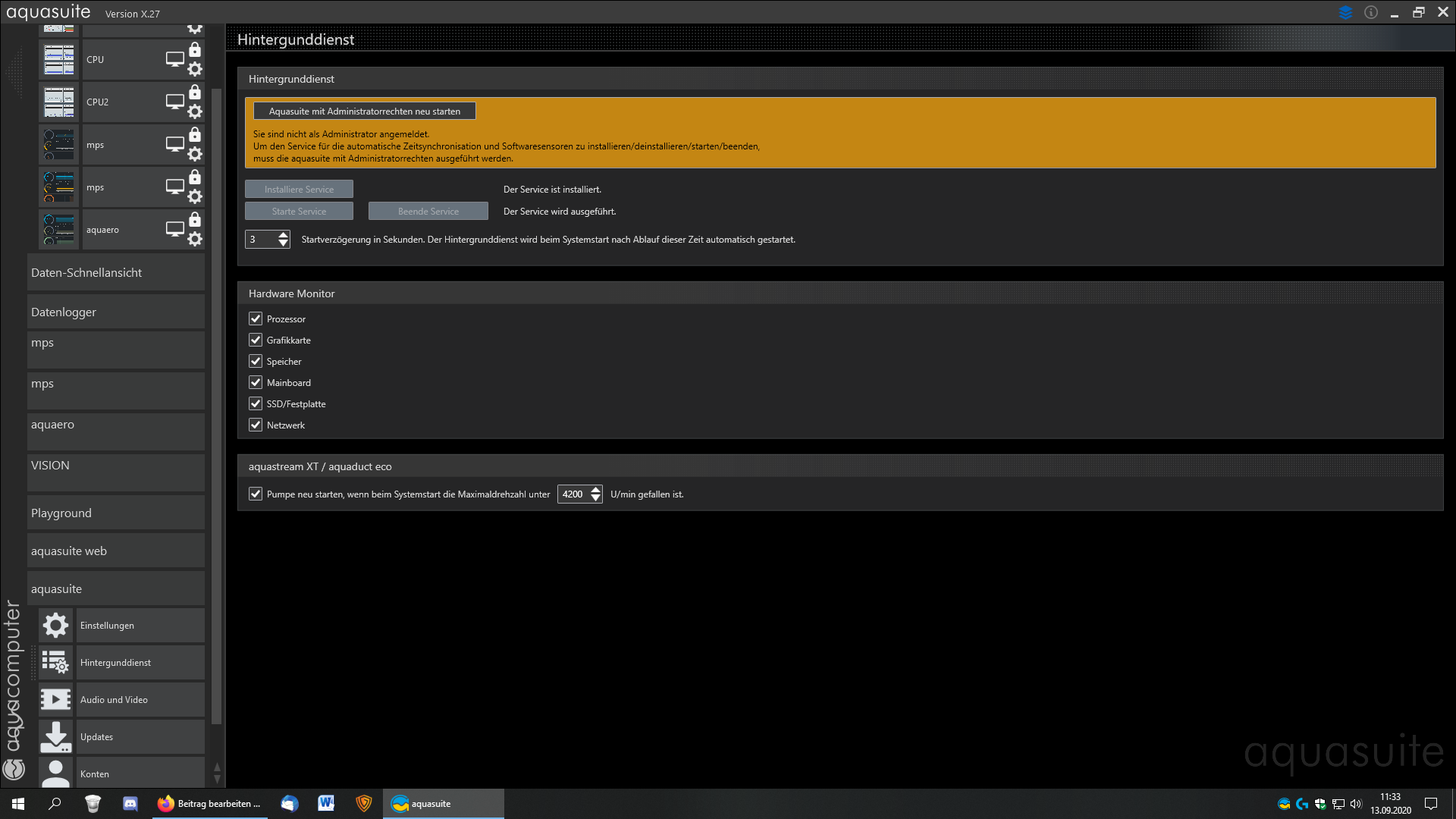This screenshot has width=1456, height=819.
Task: Click the lock icon next to CPU
Action: (x=195, y=50)
